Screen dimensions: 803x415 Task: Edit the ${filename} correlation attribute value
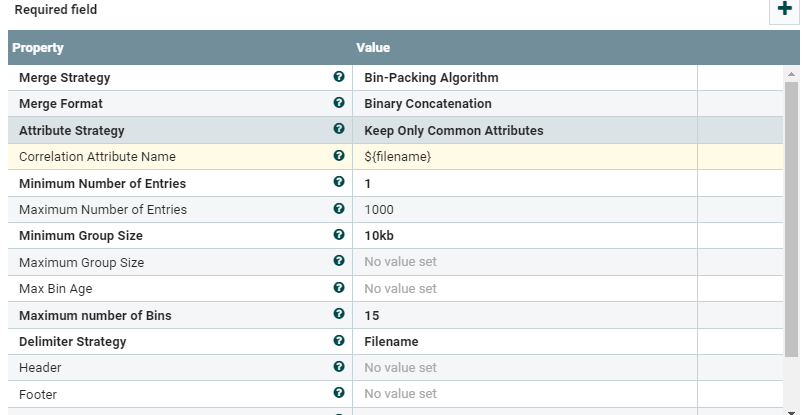pos(397,156)
